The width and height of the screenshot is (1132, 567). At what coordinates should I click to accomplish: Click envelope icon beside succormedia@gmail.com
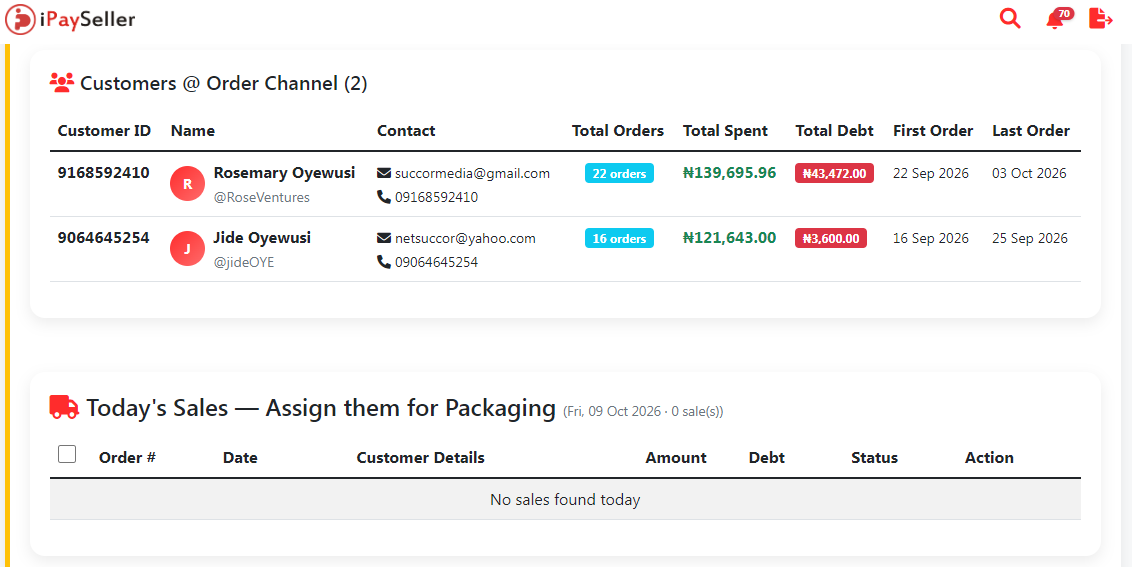point(384,173)
